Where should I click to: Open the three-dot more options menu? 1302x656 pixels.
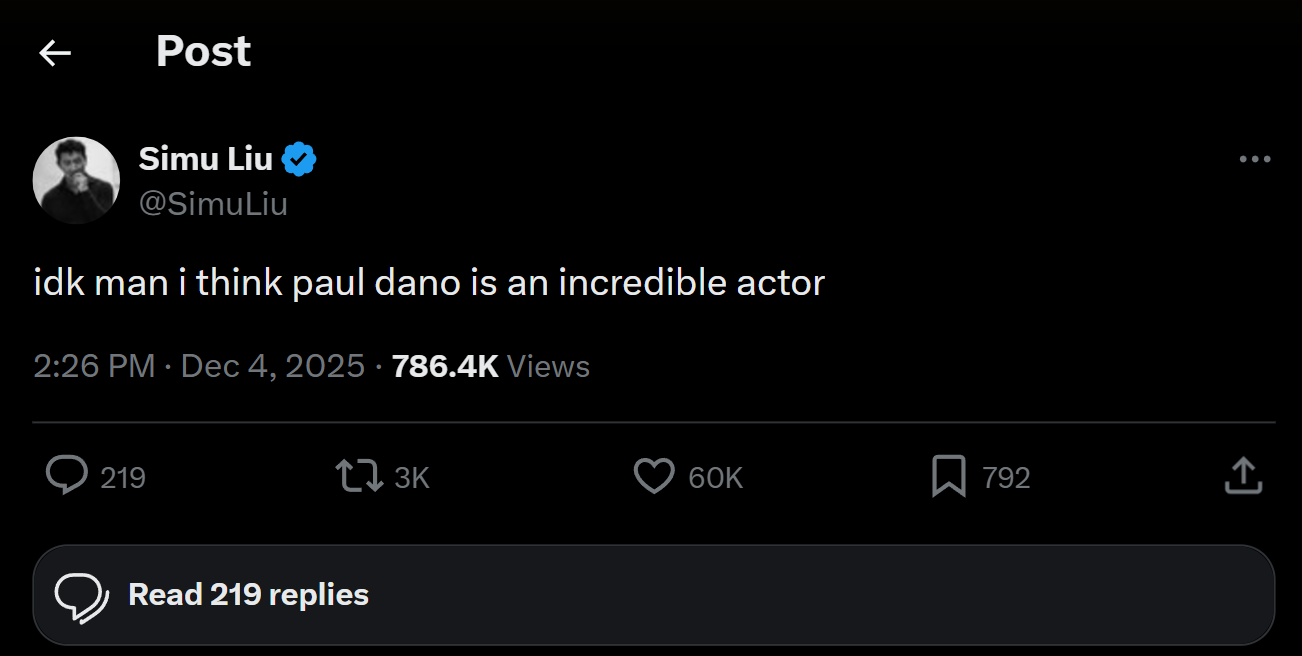pyautogui.click(x=1254, y=159)
